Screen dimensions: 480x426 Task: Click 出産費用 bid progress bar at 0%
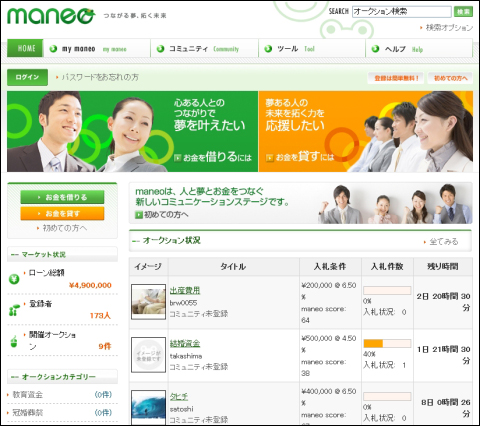click(x=387, y=290)
